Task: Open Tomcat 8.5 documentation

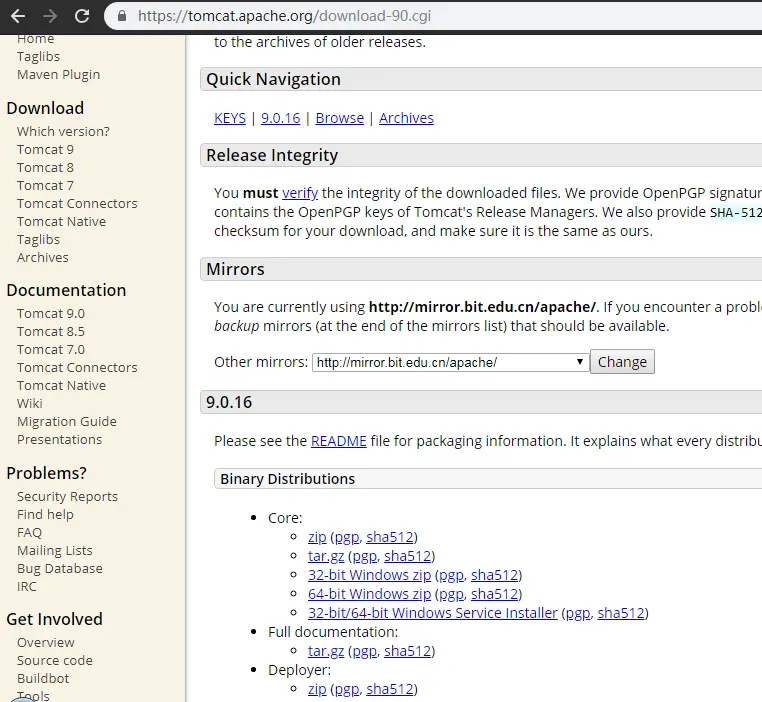Action: [51, 332]
